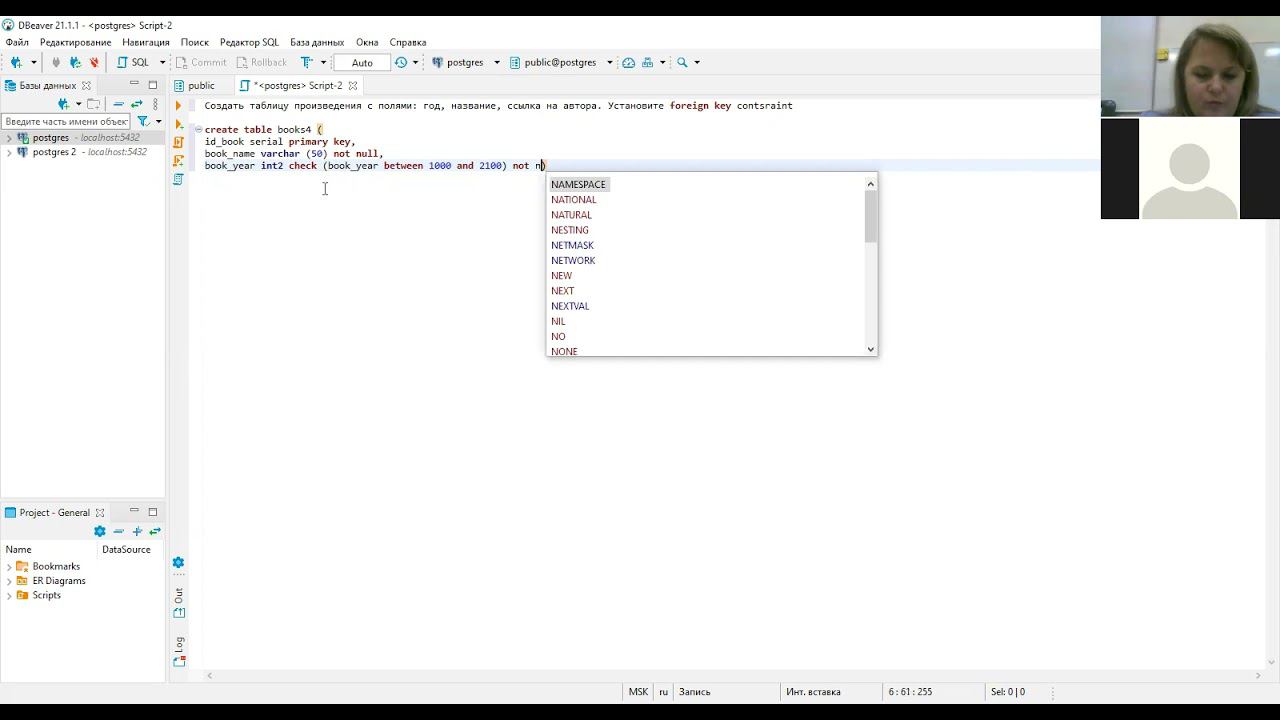The image size is (1280, 720).
Task: Execute SQL statement with orange arrow
Action: 178,105
